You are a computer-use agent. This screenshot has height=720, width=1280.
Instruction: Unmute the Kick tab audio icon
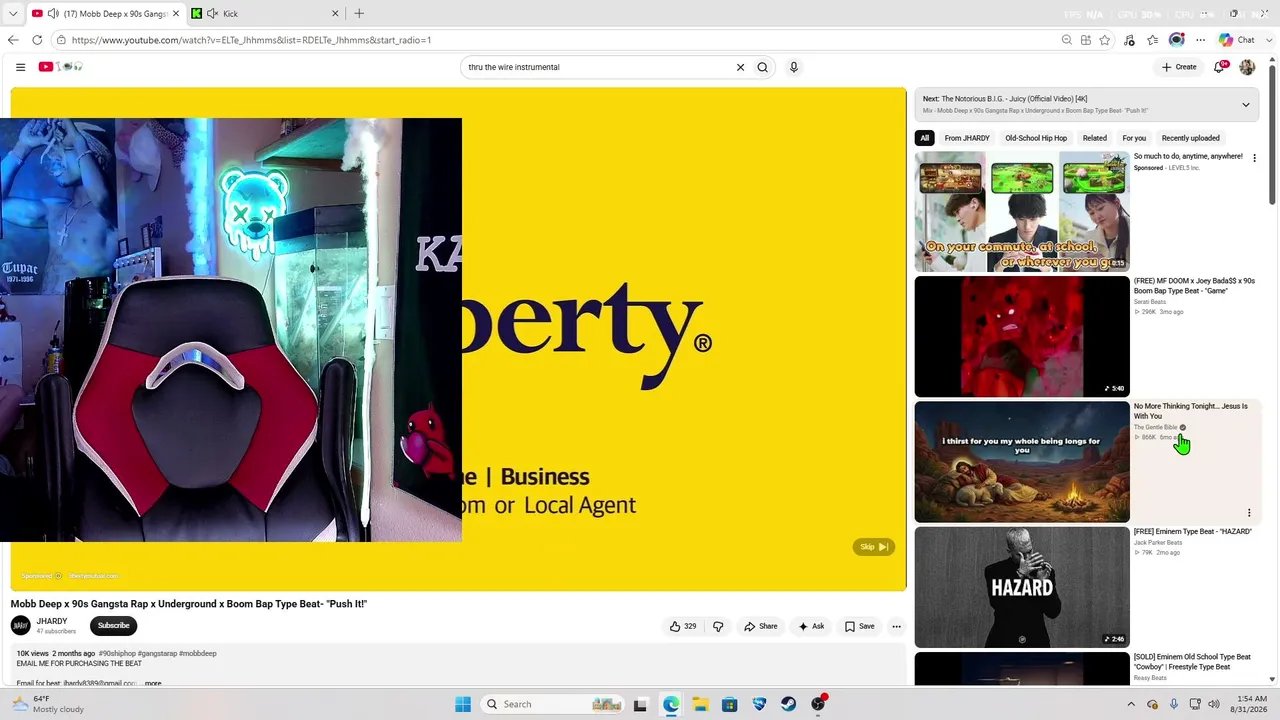pyautogui.click(x=212, y=14)
